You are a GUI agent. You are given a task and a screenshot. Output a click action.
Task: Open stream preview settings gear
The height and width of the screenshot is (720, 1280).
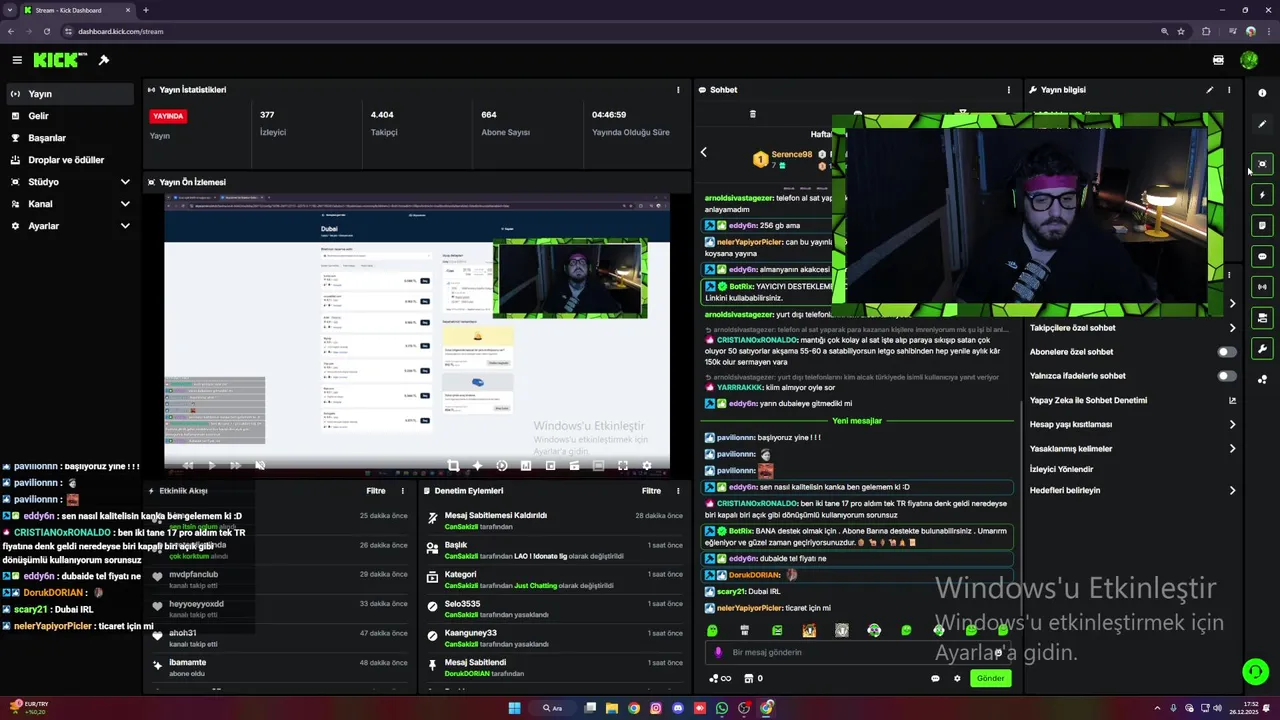coord(646,465)
